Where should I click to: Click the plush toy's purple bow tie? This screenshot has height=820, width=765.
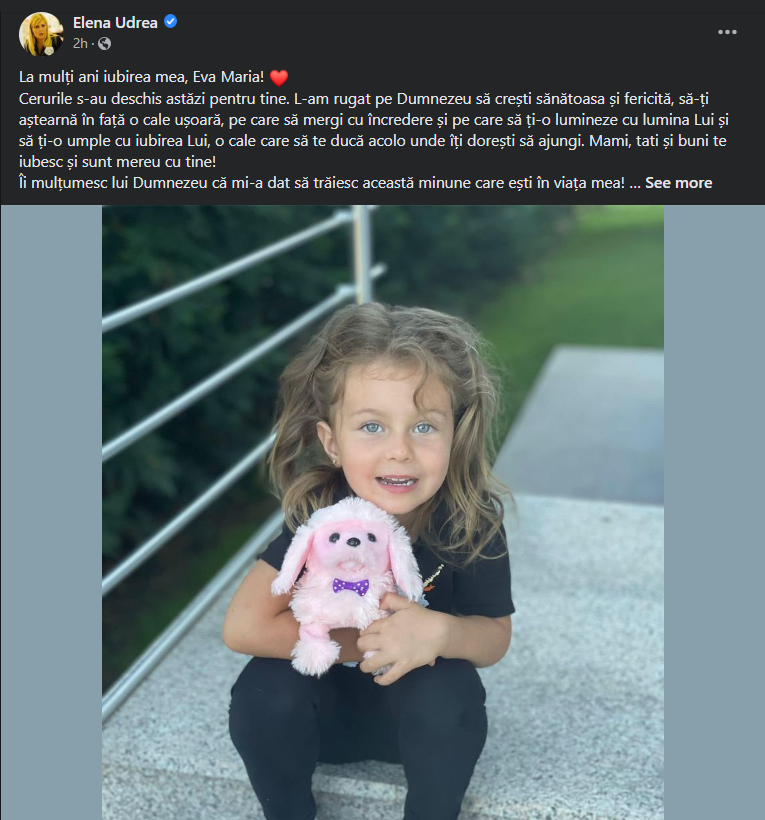tap(350, 586)
